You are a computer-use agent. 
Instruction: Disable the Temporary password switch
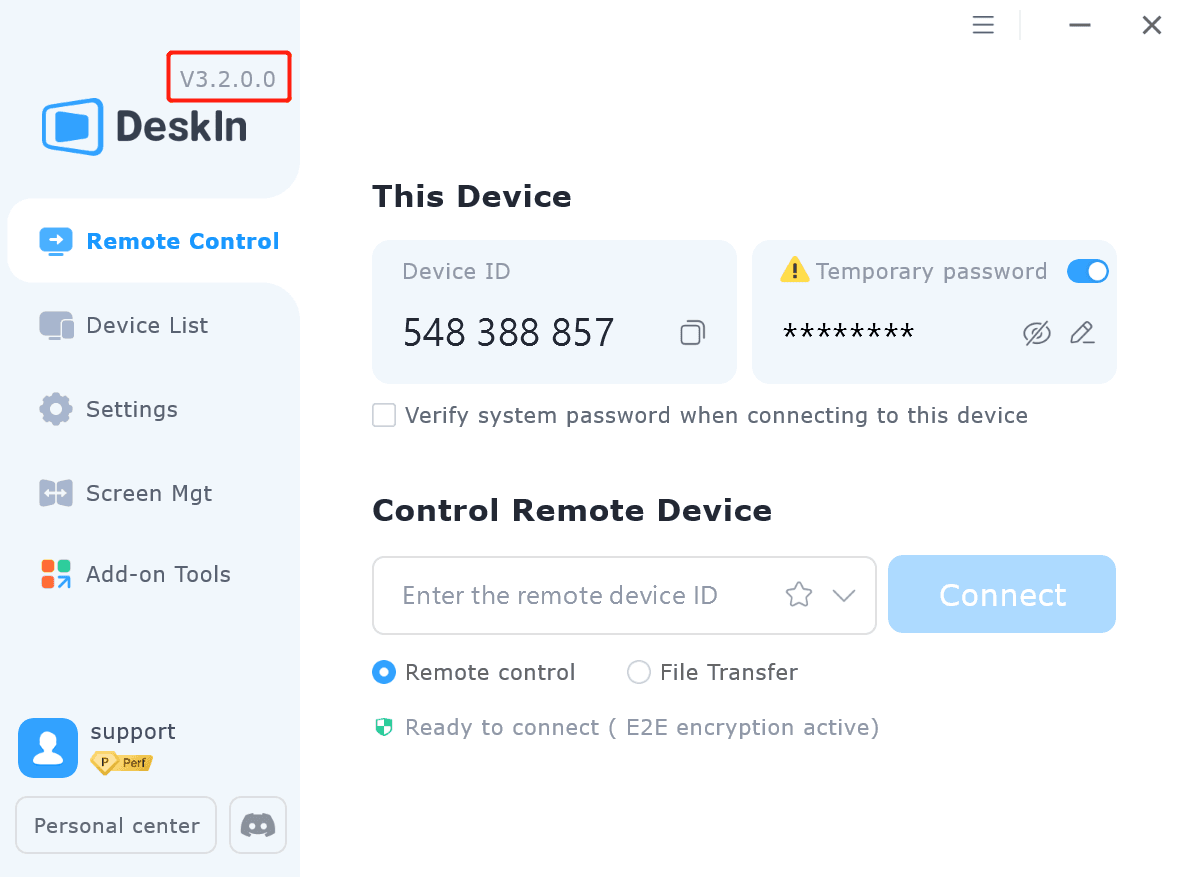point(1087,271)
